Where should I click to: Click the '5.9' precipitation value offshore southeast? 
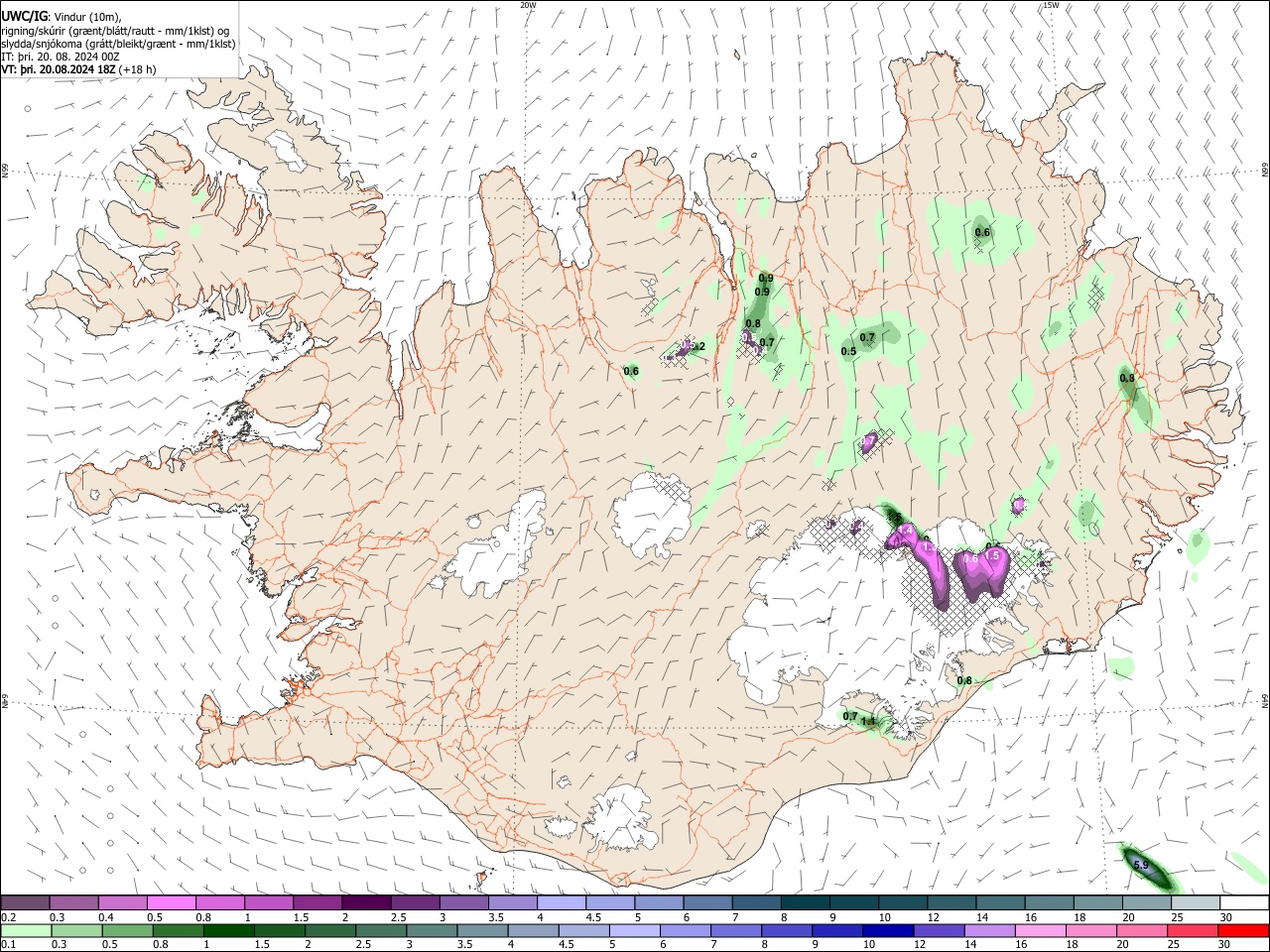[x=1141, y=866]
